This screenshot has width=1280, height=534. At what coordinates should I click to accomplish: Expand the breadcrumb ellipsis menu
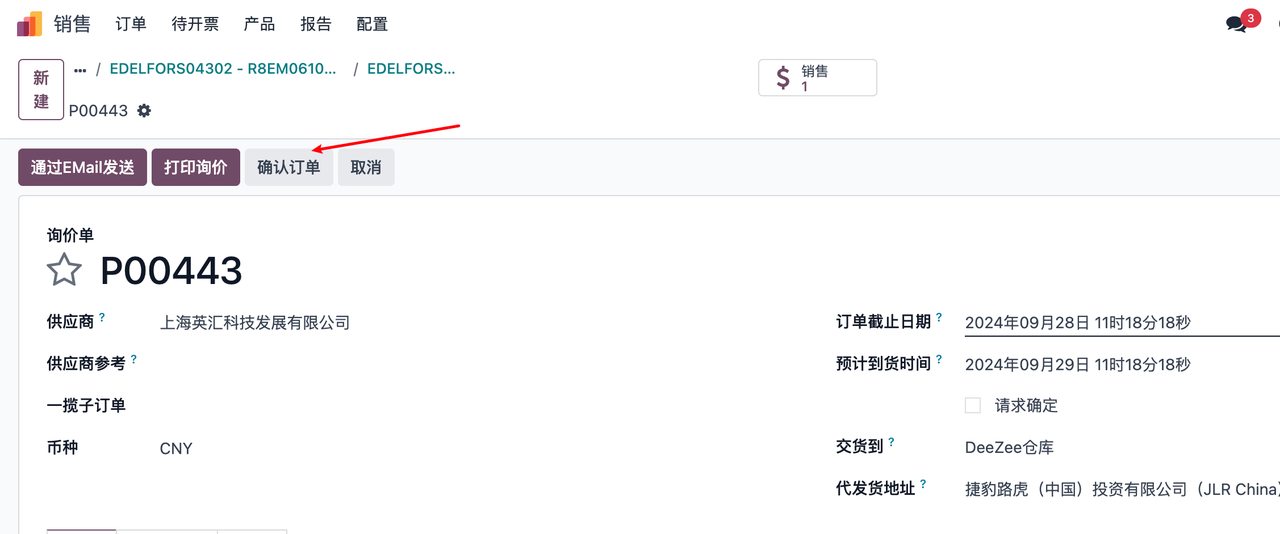tap(80, 70)
